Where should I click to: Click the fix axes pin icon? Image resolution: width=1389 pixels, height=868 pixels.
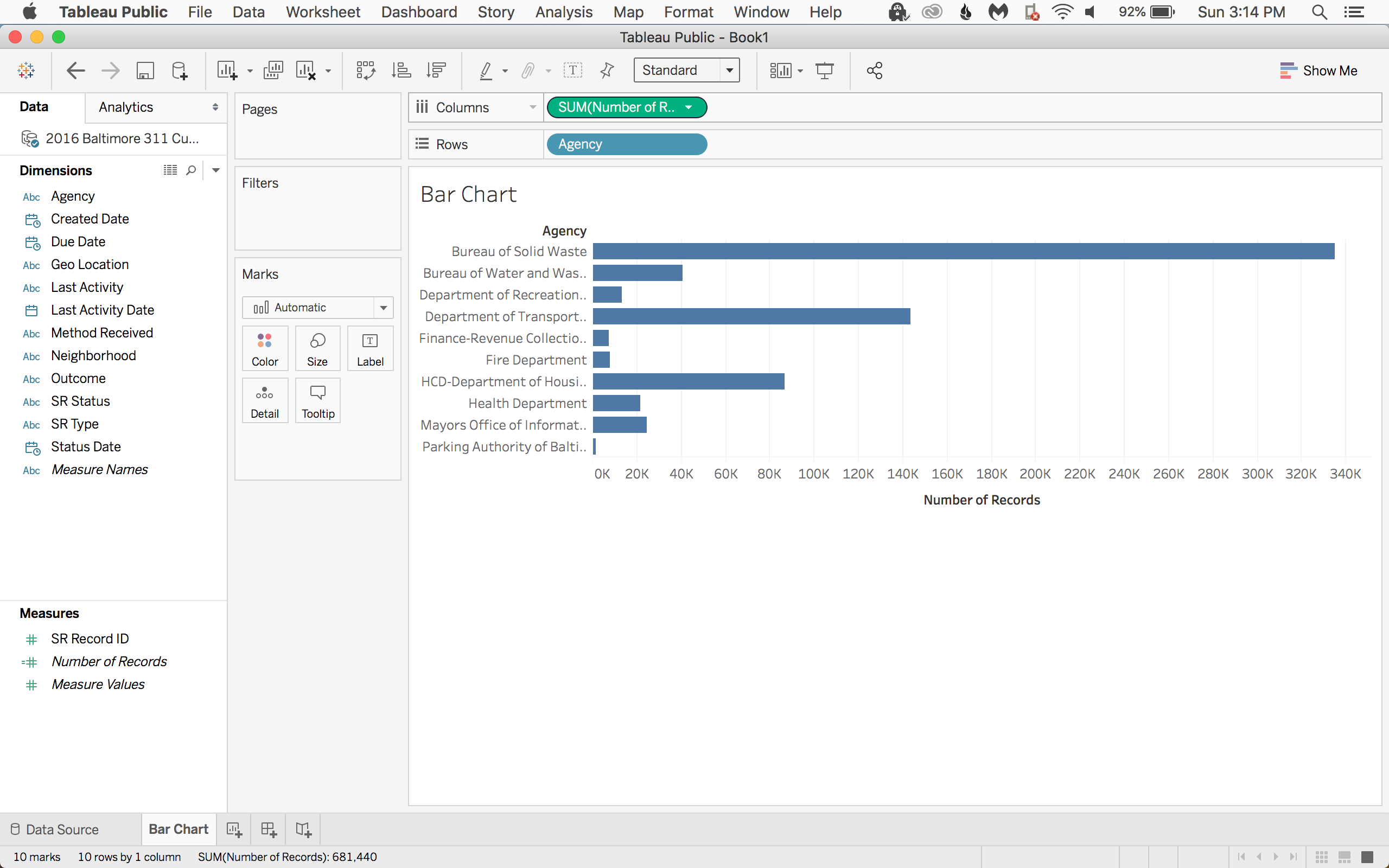607,71
